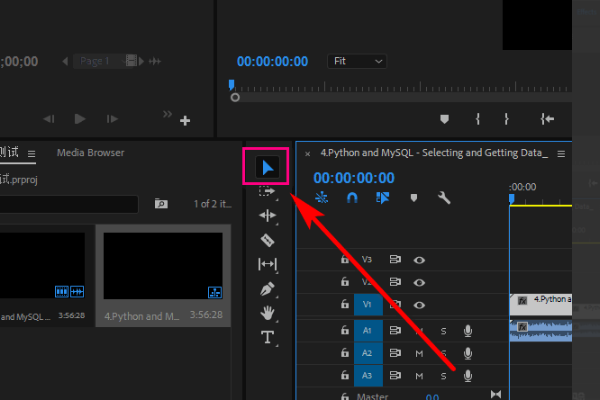Mute audio track A3
Viewport: 600px width, 400px height.
(x=419, y=376)
